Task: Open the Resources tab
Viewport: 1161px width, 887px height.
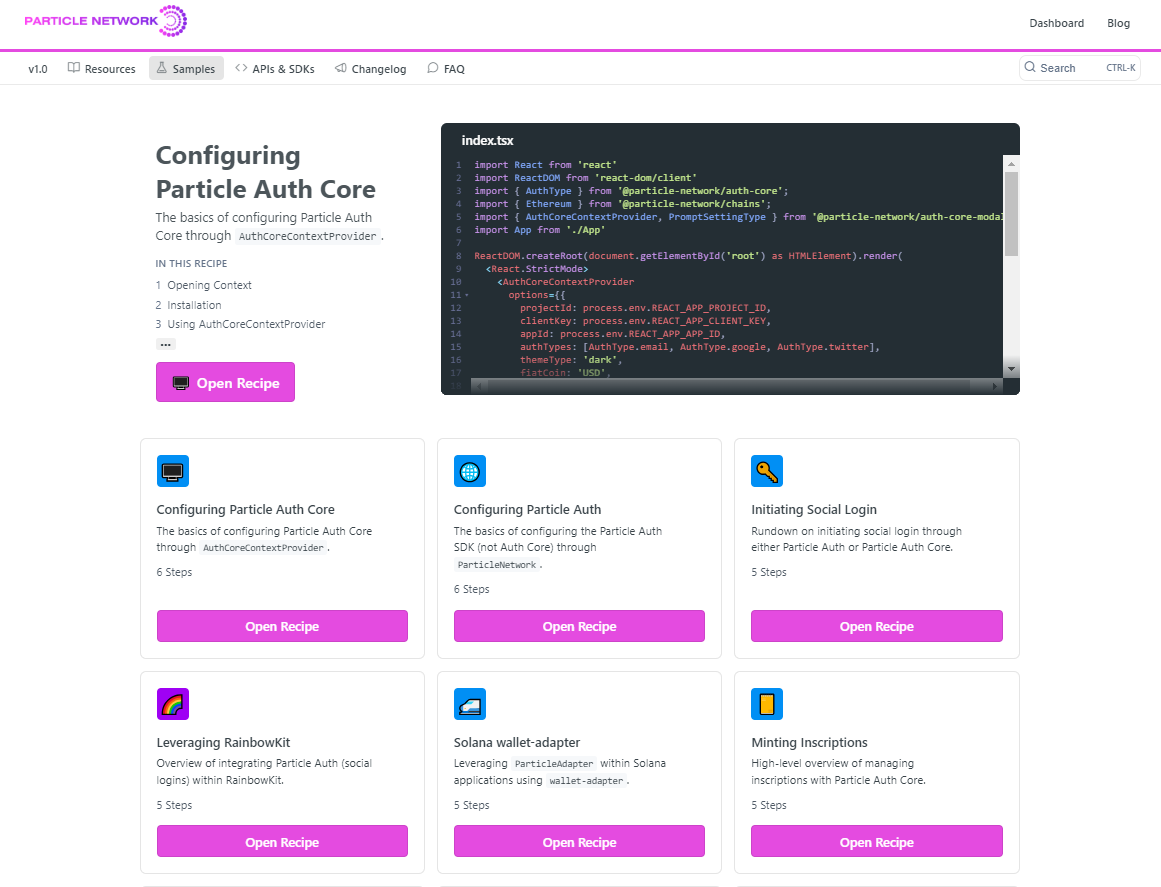Action: tap(101, 68)
